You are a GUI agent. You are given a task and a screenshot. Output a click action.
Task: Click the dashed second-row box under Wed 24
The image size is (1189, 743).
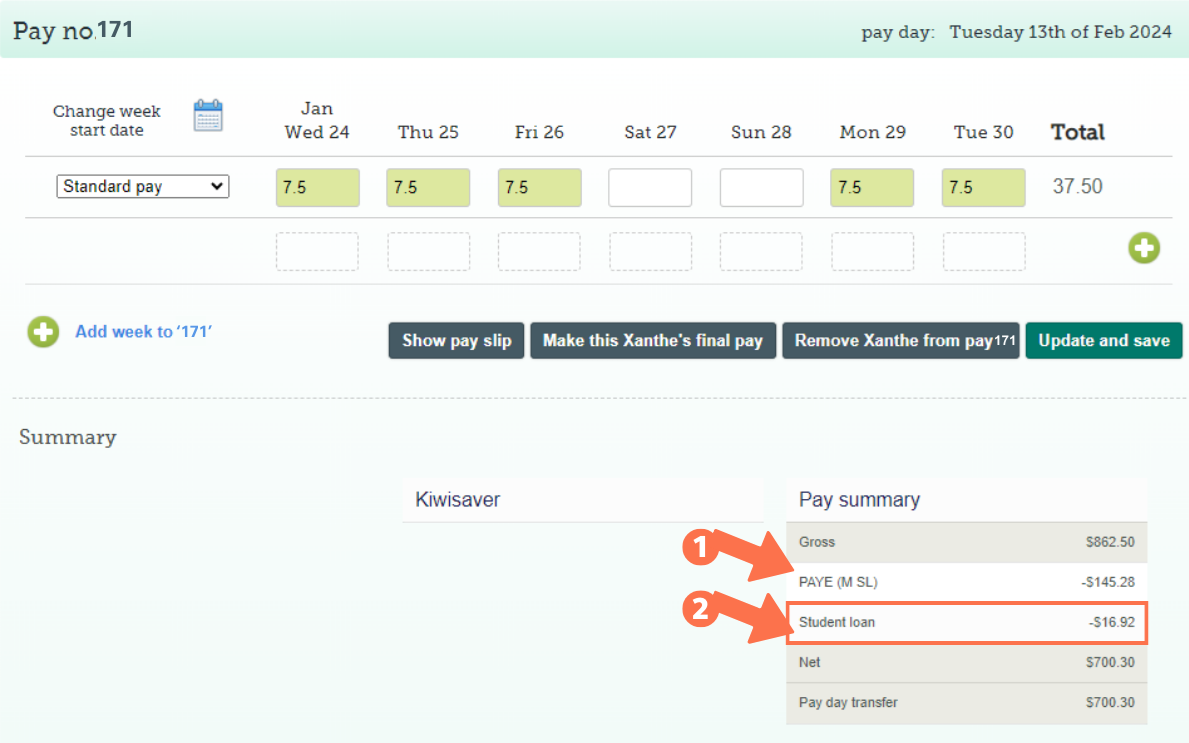pos(317,252)
